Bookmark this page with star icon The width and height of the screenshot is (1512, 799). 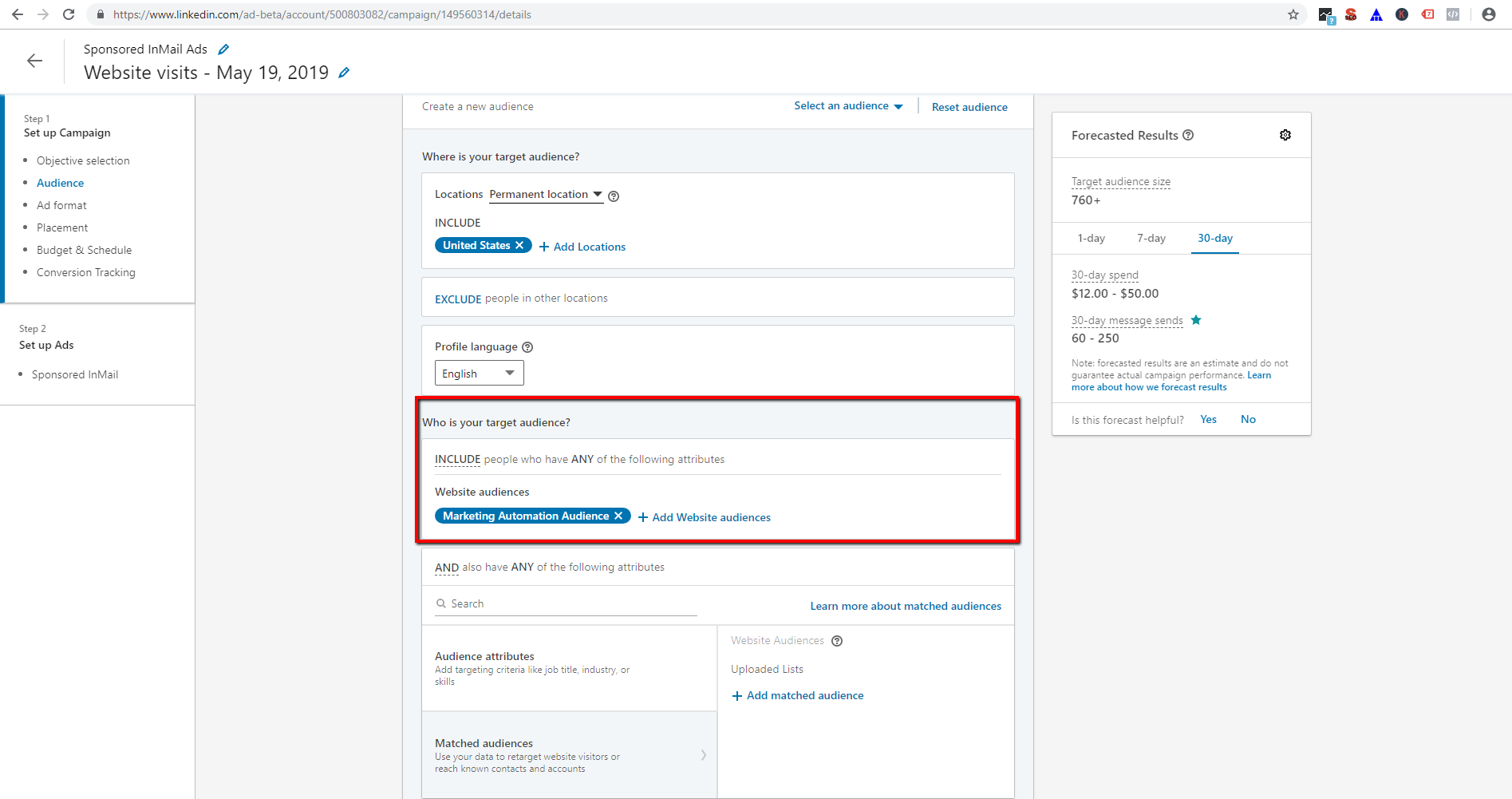click(1293, 14)
